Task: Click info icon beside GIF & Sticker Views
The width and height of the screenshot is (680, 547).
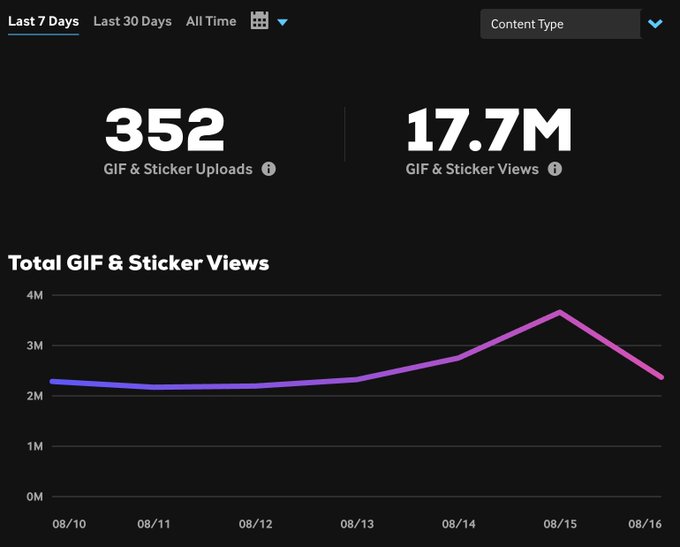Action: point(555,169)
